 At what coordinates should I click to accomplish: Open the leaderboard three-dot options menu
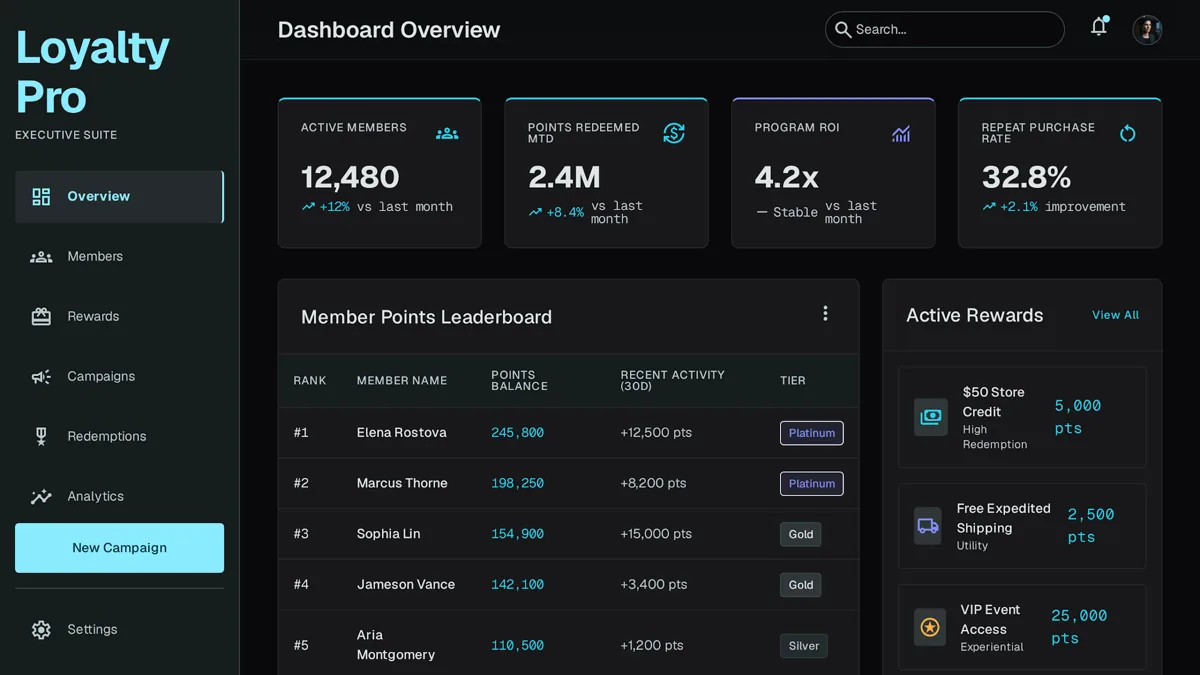point(825,314)
